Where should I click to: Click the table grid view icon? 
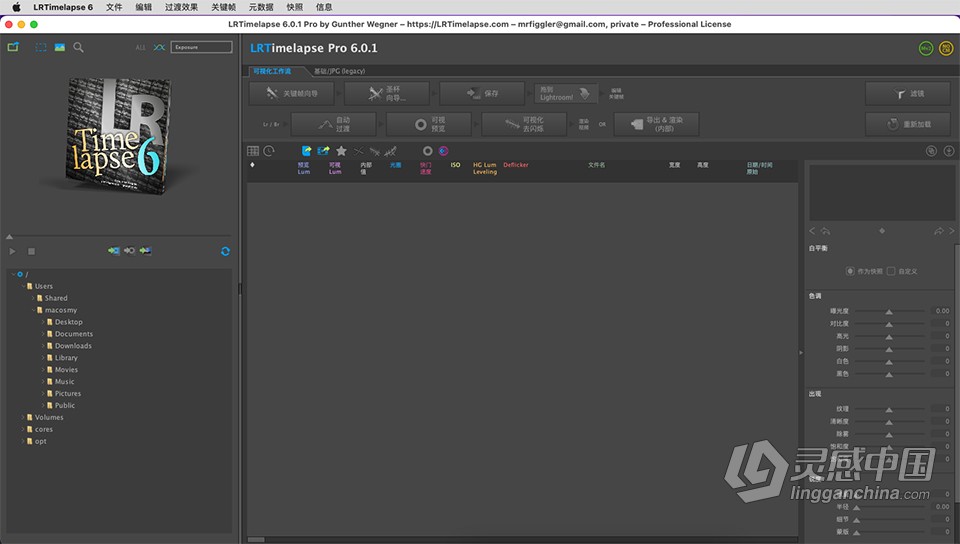[x=253, y=151]
